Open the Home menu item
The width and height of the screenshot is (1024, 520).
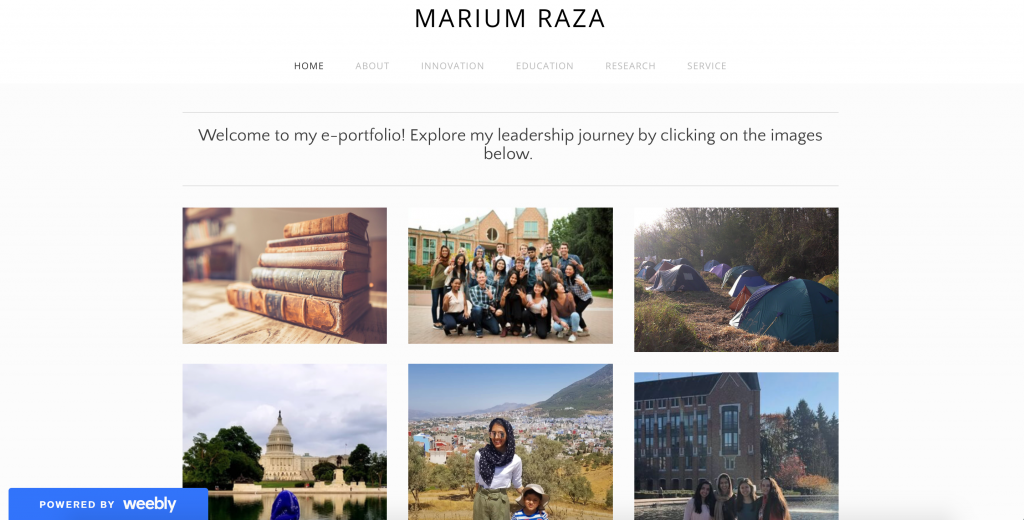point(308,66)
